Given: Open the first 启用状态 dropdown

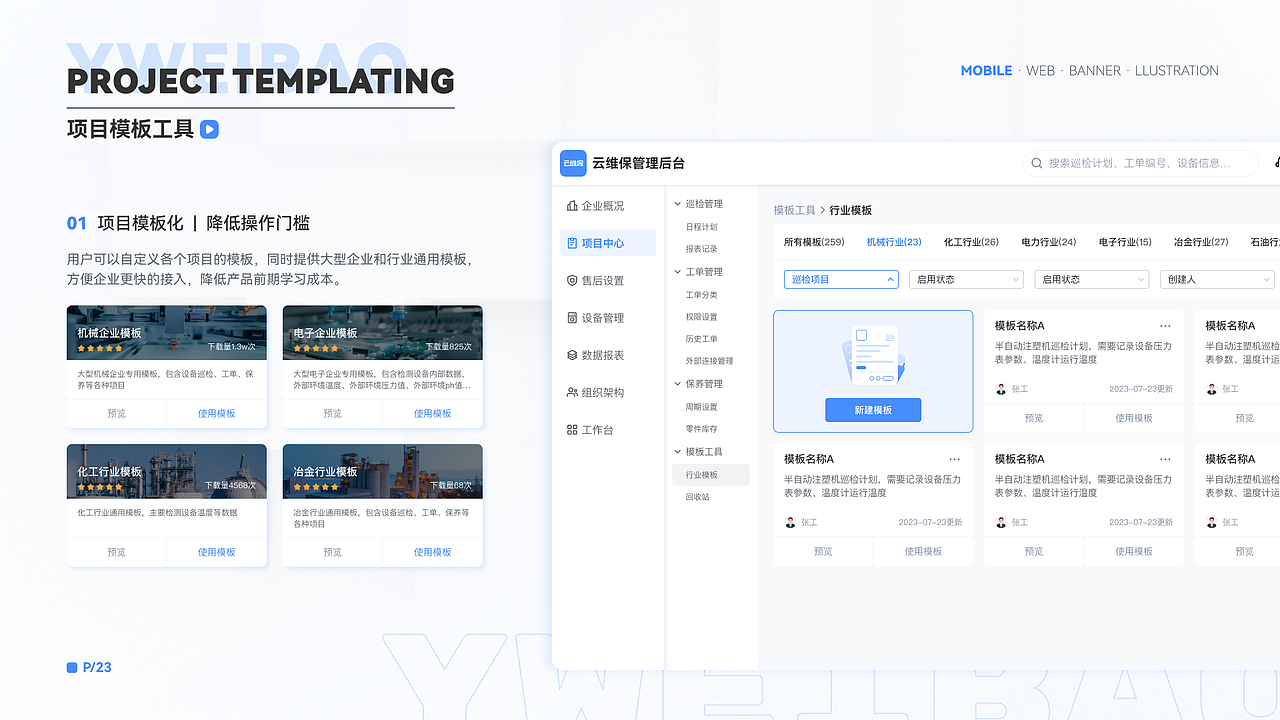Looking at the screenshot, I should (966, 280).
